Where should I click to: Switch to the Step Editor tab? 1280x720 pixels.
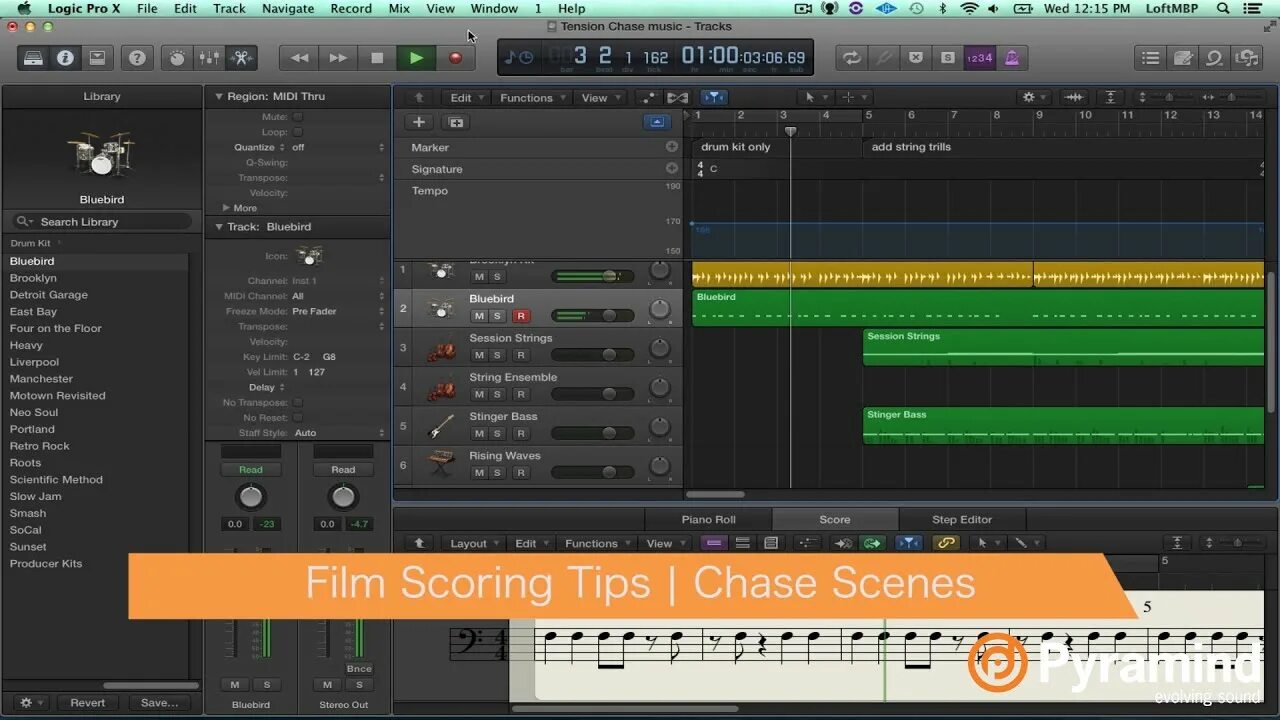[962, 519]
